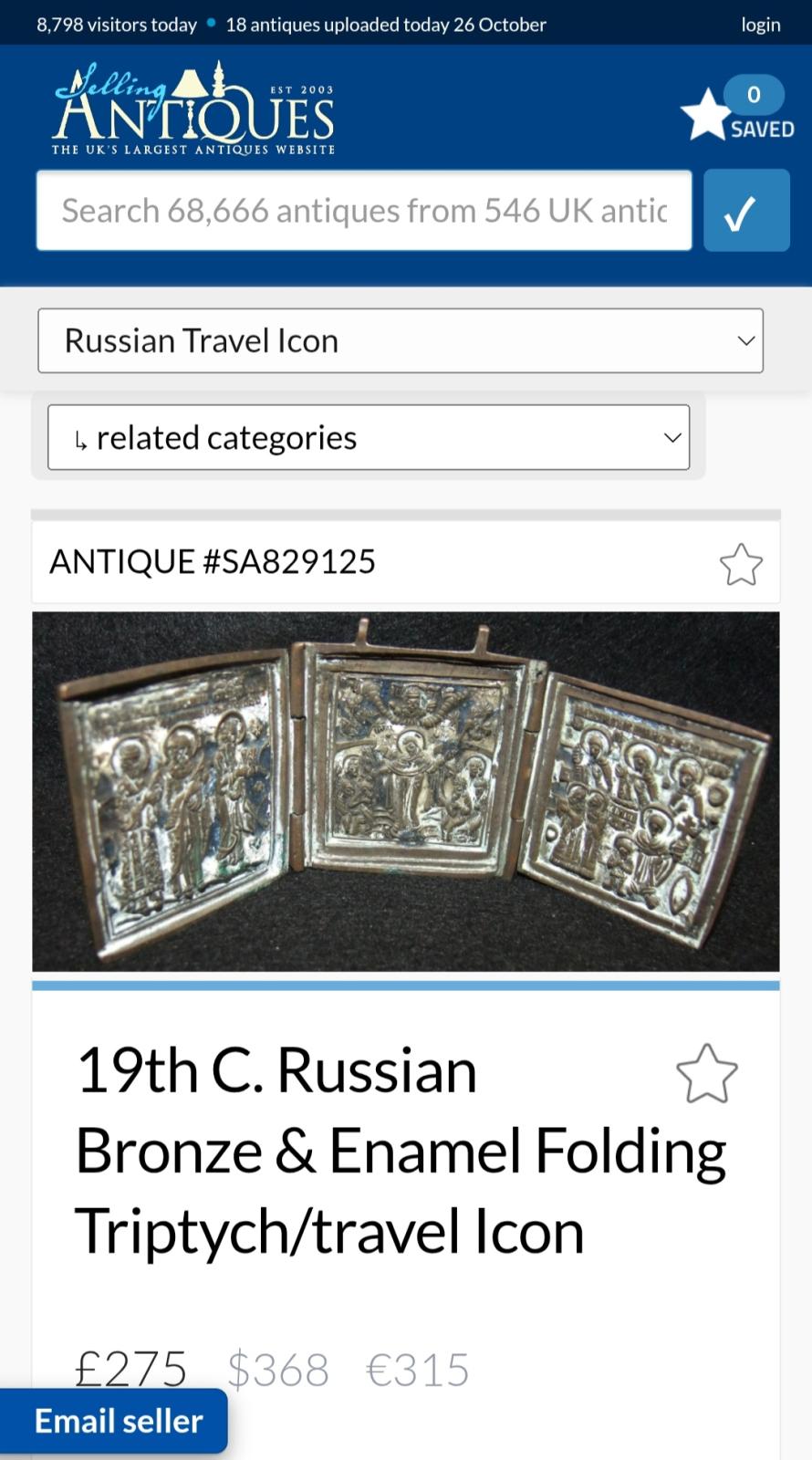812x1460 pixels.
Task: Click the 18 antiques uploaded today text
Action: 386,25
